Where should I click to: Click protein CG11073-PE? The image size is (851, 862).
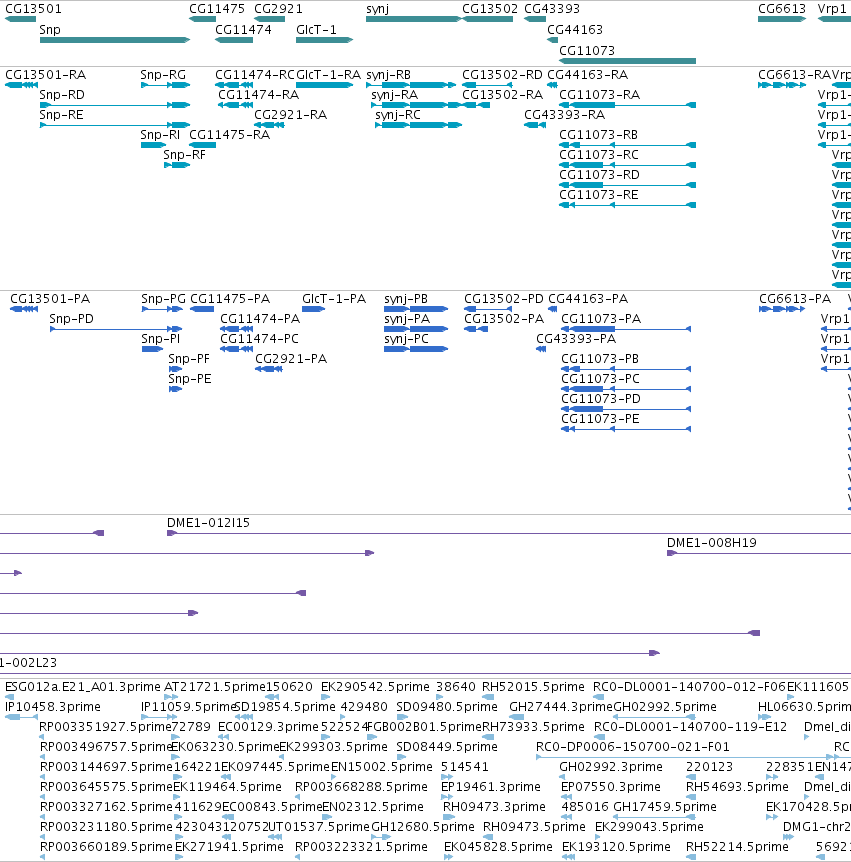pyautogui.click(x=626, y=429)
